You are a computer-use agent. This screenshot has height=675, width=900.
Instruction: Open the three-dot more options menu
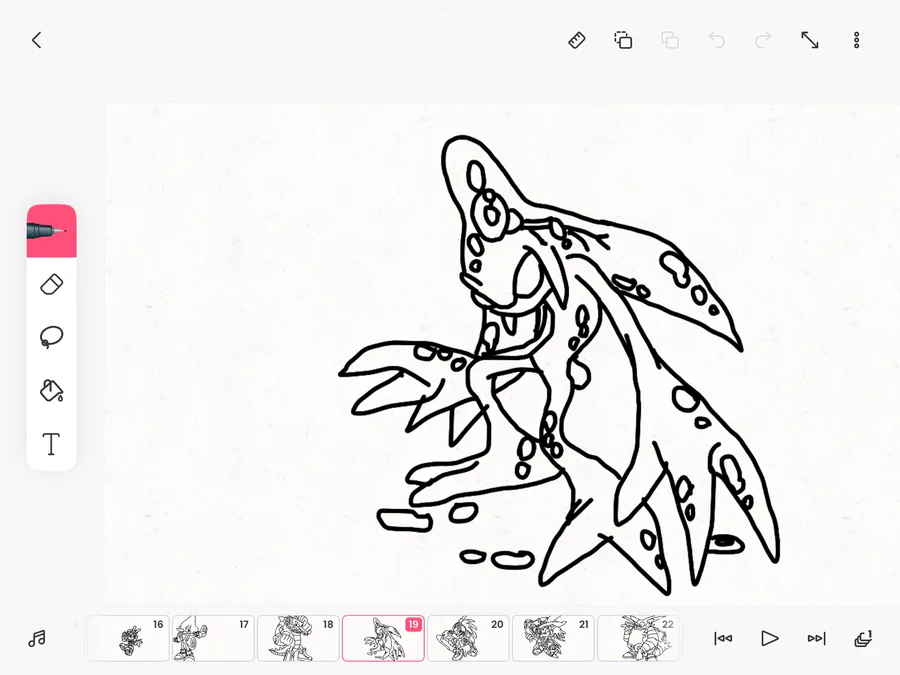(856, 40)
